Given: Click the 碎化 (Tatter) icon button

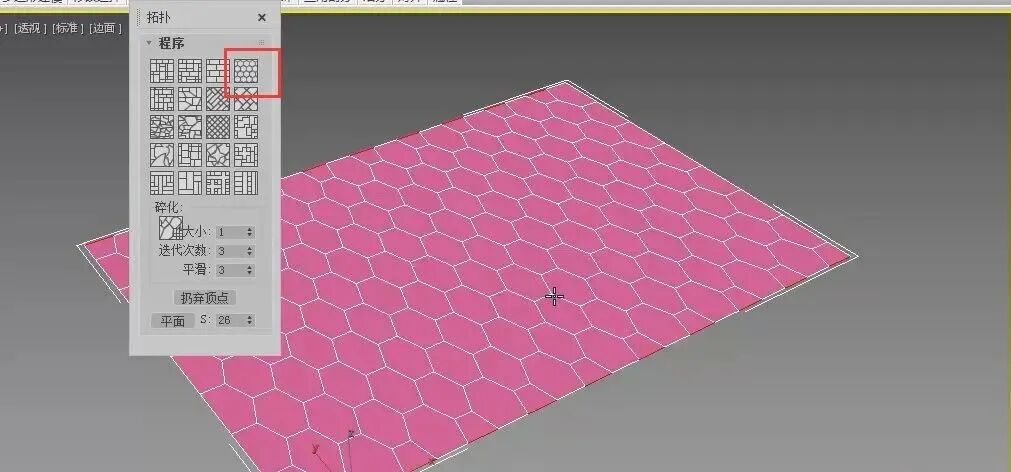Looking at the screenshot, I should pyautogui.click(x=171, y=228).
